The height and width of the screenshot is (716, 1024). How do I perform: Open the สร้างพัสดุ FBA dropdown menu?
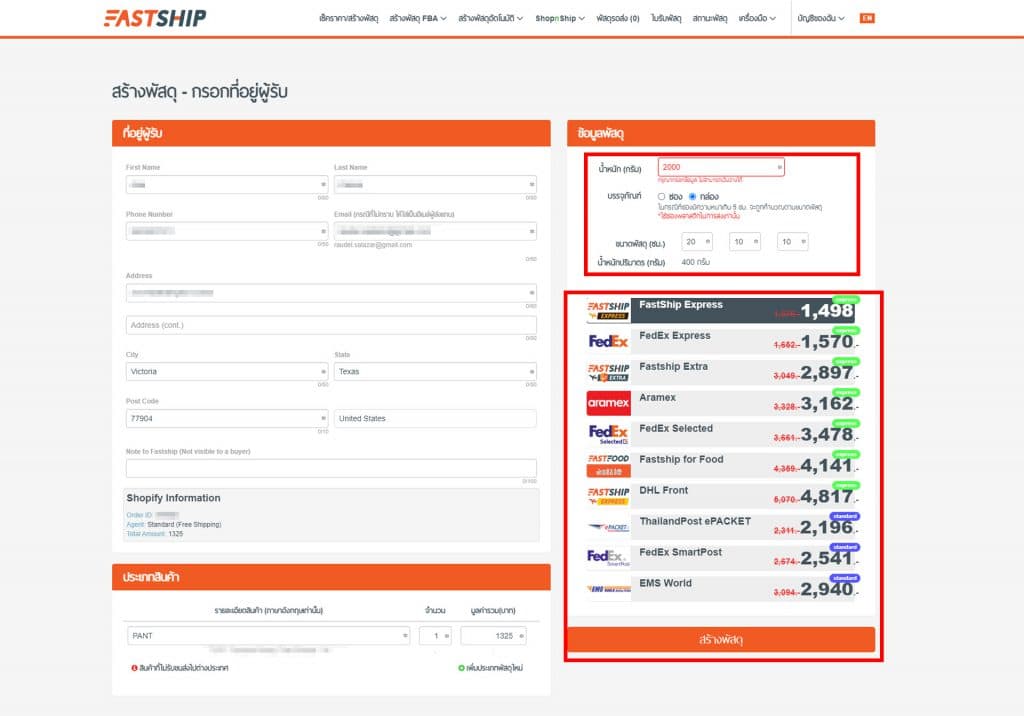[x=418, y=18]
